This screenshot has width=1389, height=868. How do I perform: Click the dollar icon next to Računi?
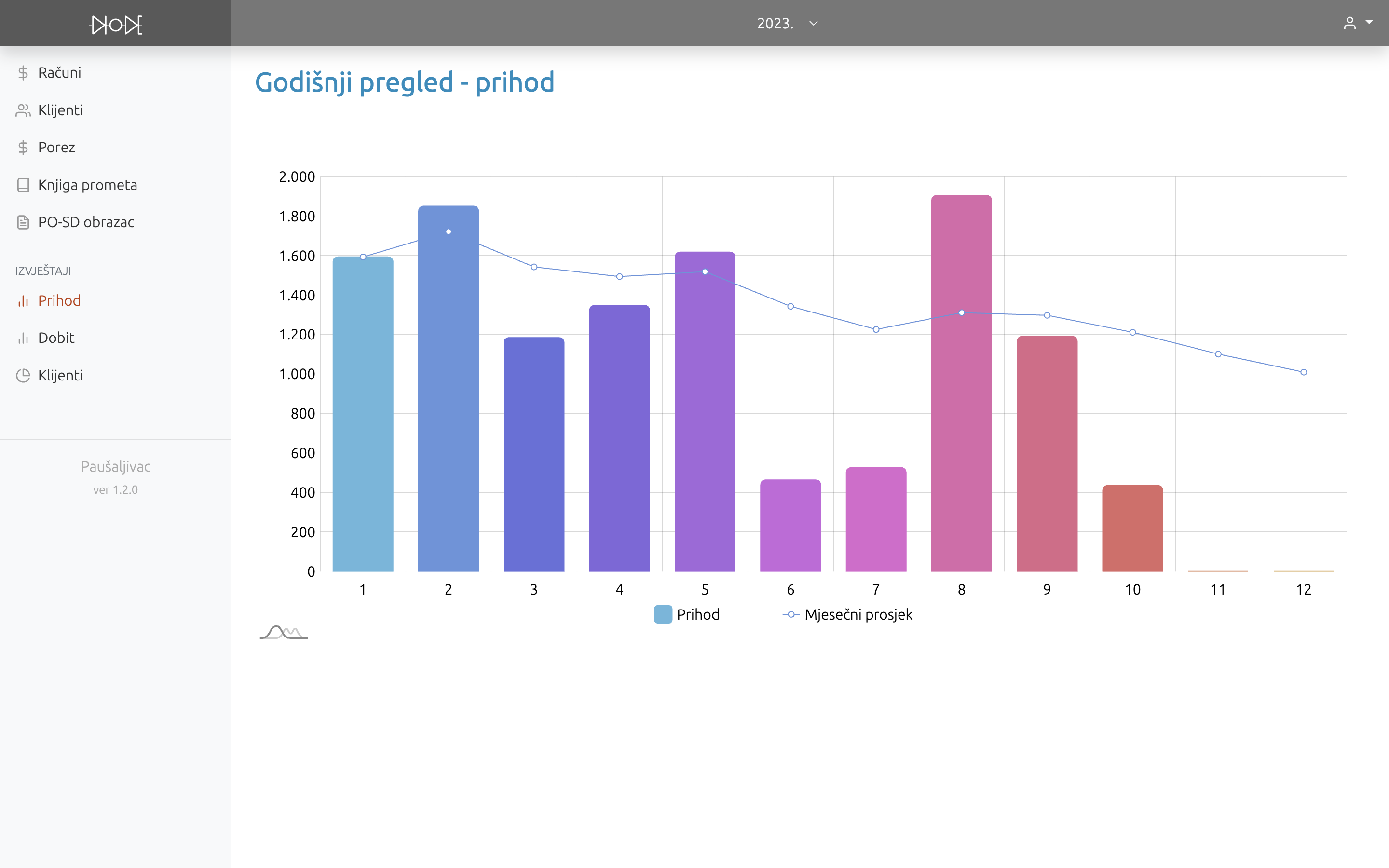[x=23, y=73]
